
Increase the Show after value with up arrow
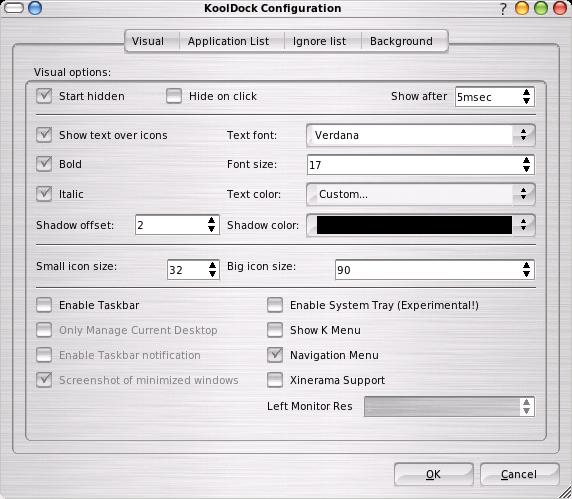coord(526,93)
